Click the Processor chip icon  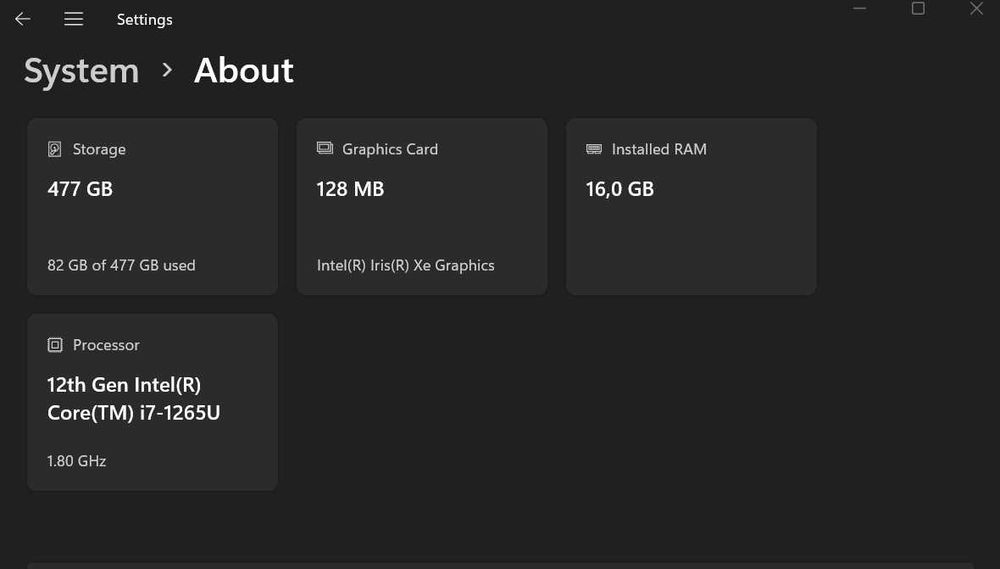[x=55, y=345]
